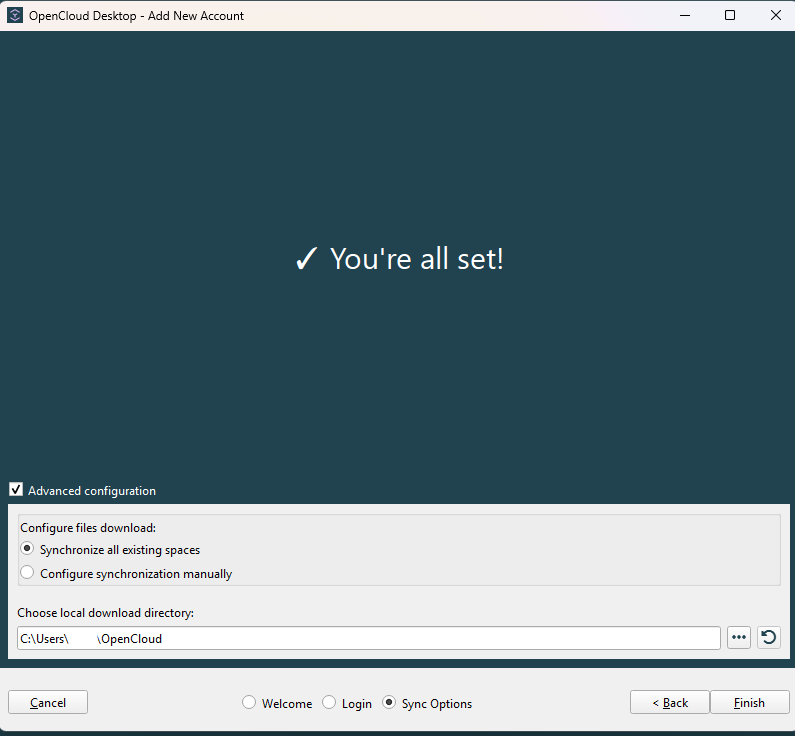The image size is (795, 736).
Task: Maximize the Add New Account window
Action: click(730, 15)
